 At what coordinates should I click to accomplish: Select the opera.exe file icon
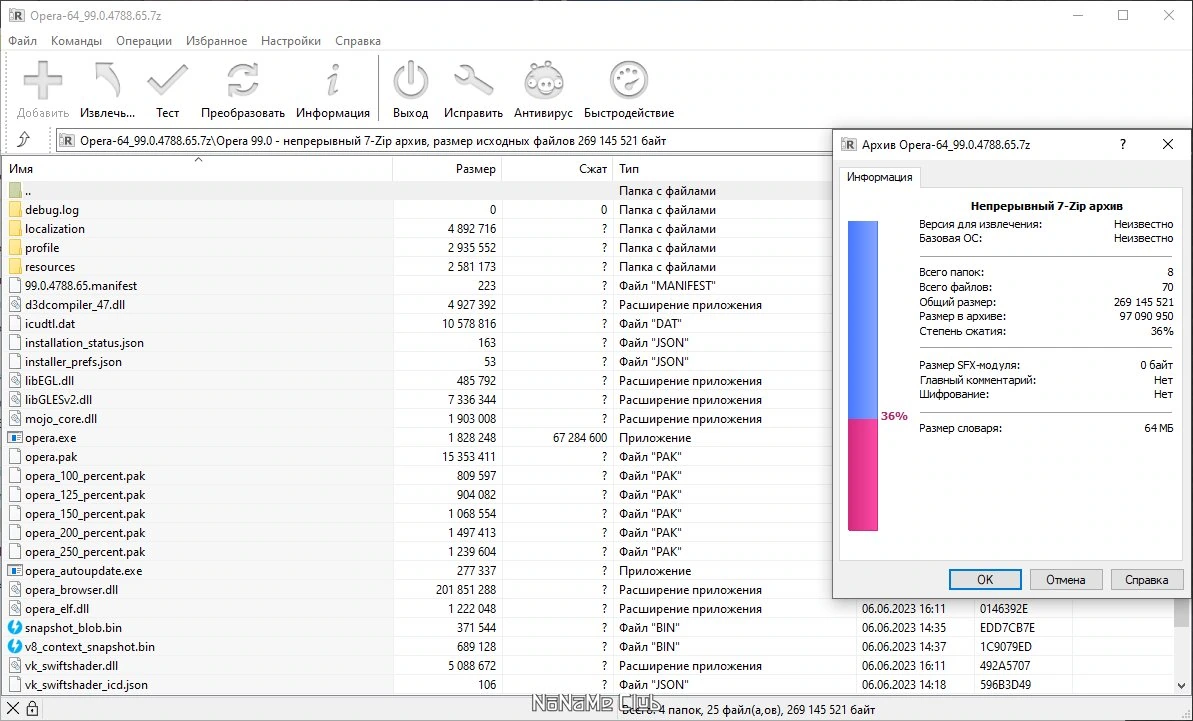pos(15,438)
